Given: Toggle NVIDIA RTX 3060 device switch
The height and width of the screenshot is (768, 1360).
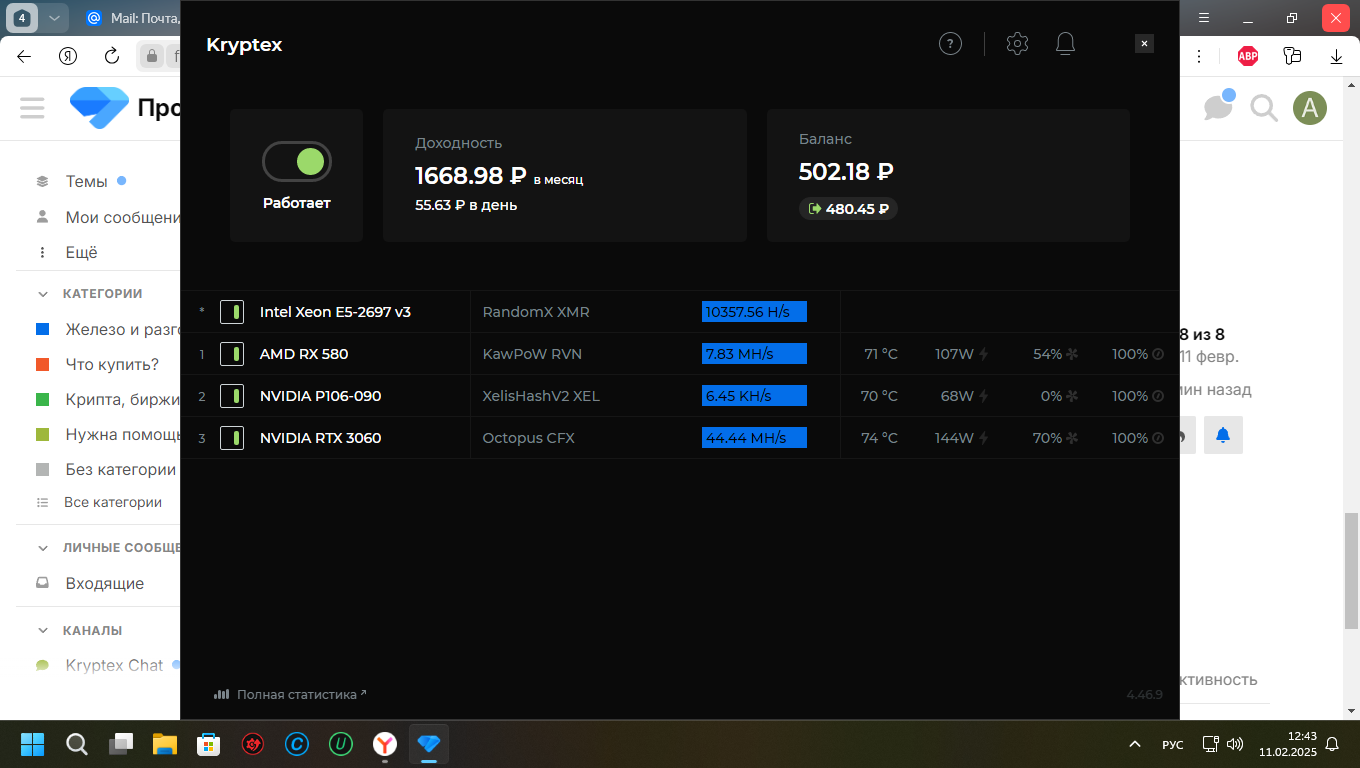Looking at the screenshot, I should pyautogui.click(x=232, y=438).
